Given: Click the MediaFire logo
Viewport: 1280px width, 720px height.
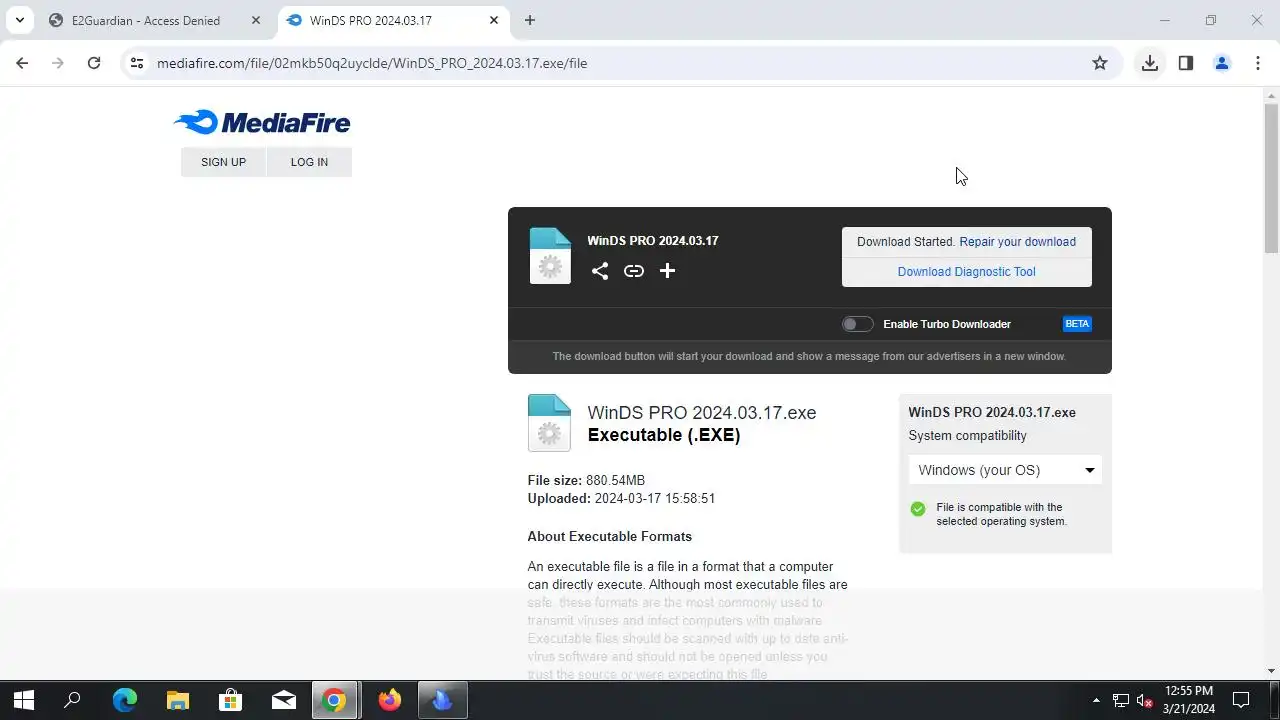Looking at the screenshot, I should coord(262,122).
